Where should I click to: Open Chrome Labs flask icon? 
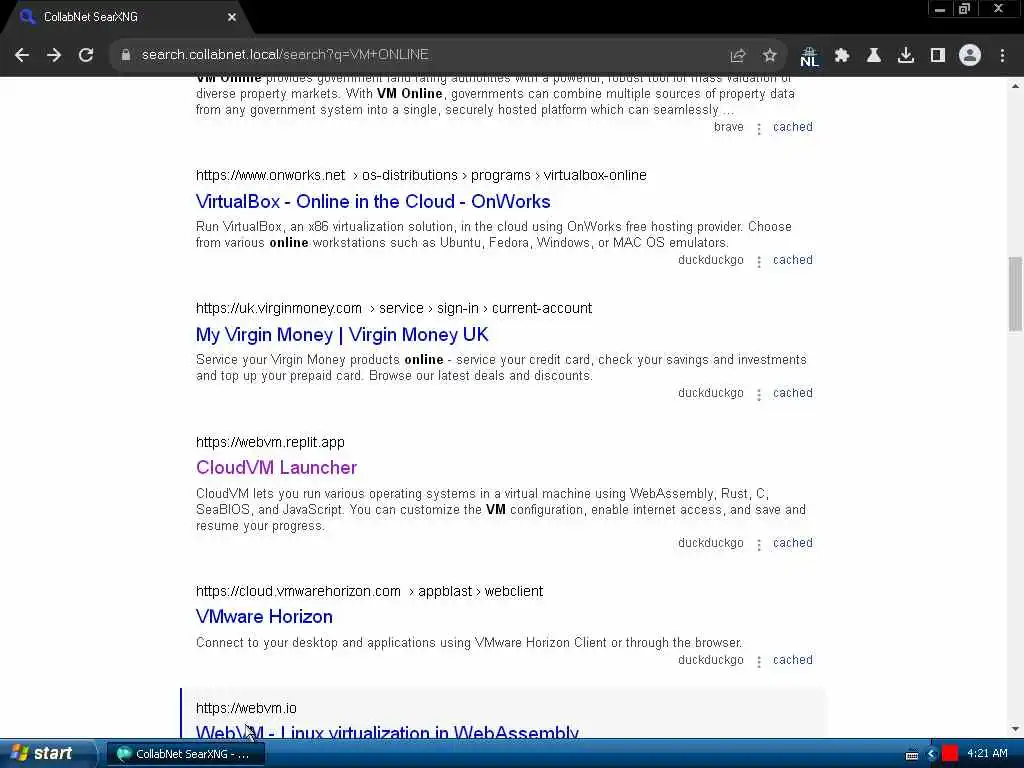point(874,55)
